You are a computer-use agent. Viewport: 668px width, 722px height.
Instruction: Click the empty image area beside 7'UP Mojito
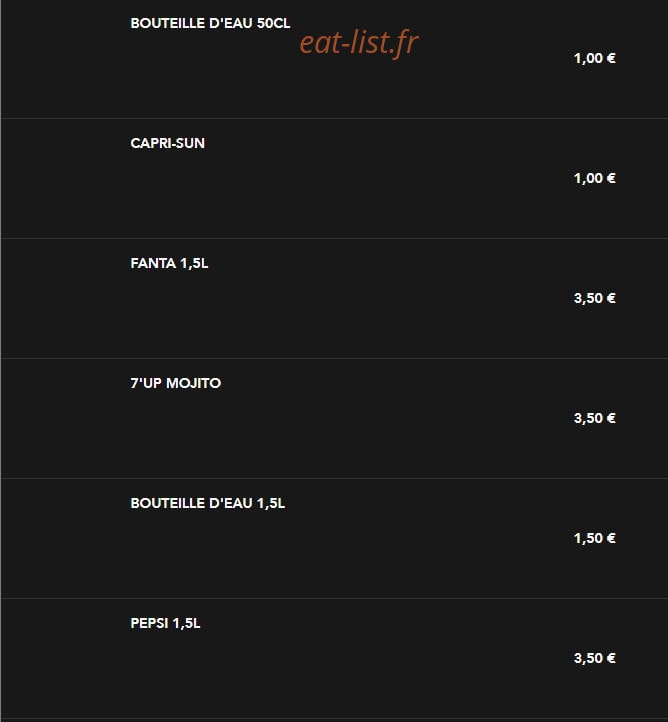(x=64, y=419)
